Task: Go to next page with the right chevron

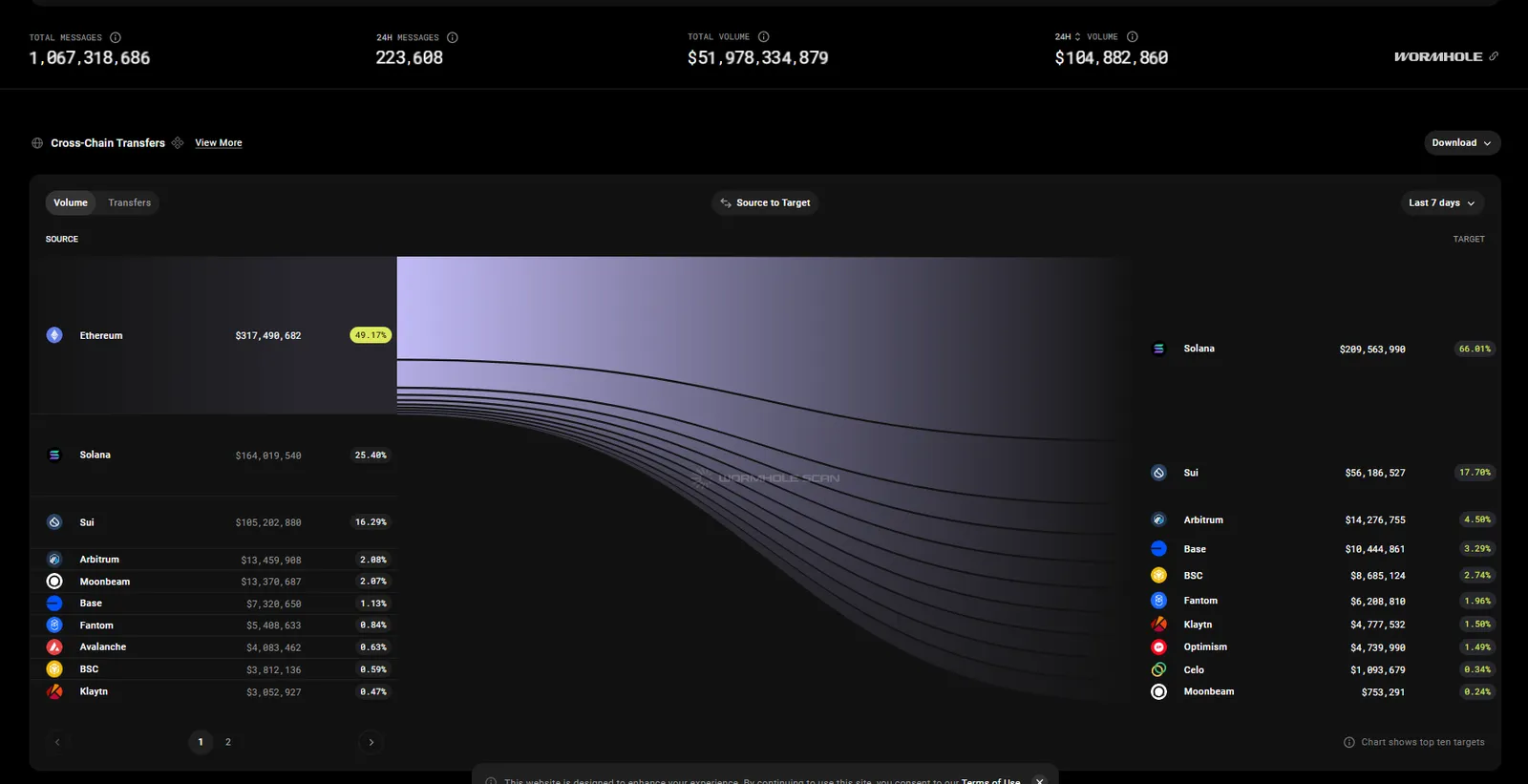Action: pyautogui.click(x=371, y=742)
